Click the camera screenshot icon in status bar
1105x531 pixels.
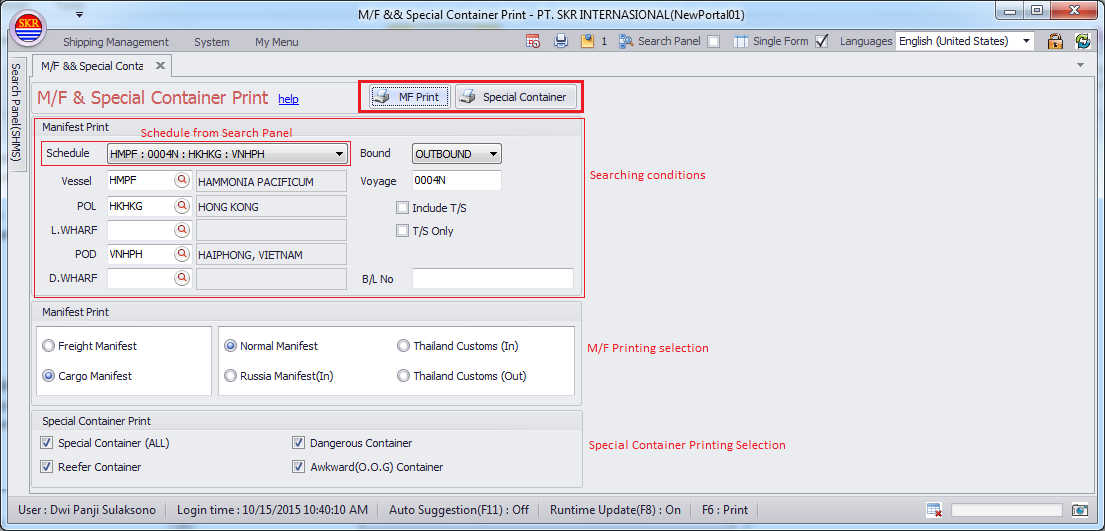click(1080, 510)
